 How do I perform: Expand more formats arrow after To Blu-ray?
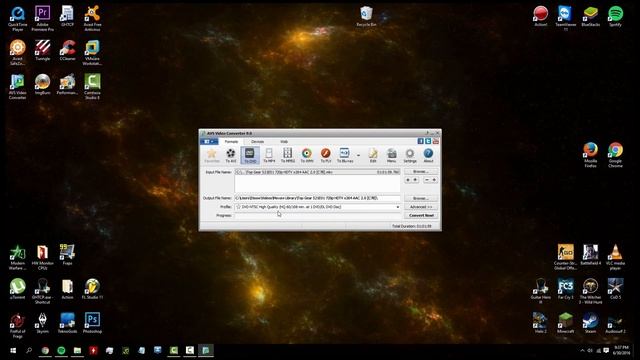click(358, 156)
